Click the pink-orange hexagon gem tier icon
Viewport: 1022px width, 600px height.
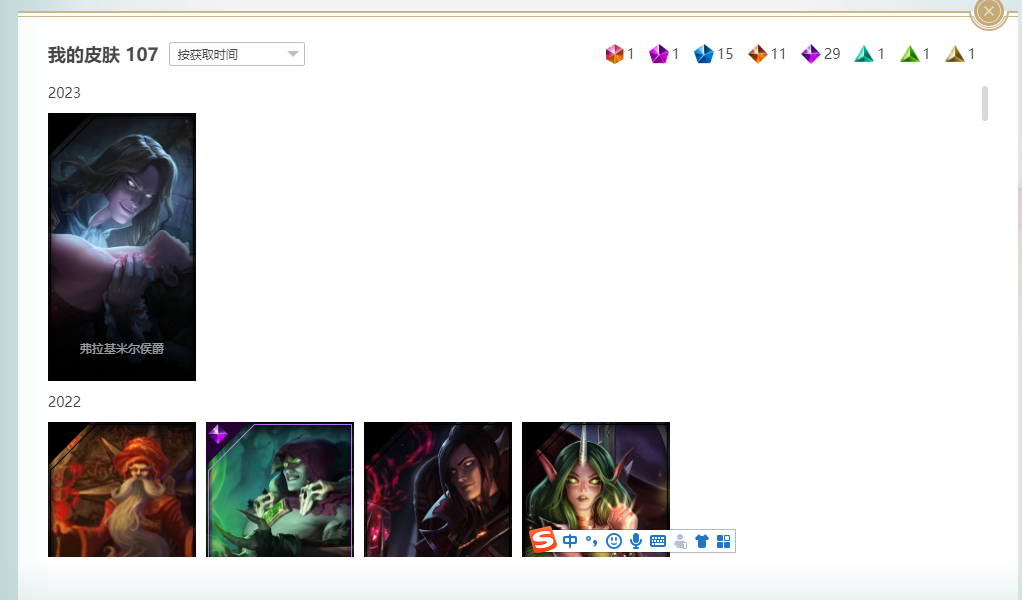(x=614, y=54)
